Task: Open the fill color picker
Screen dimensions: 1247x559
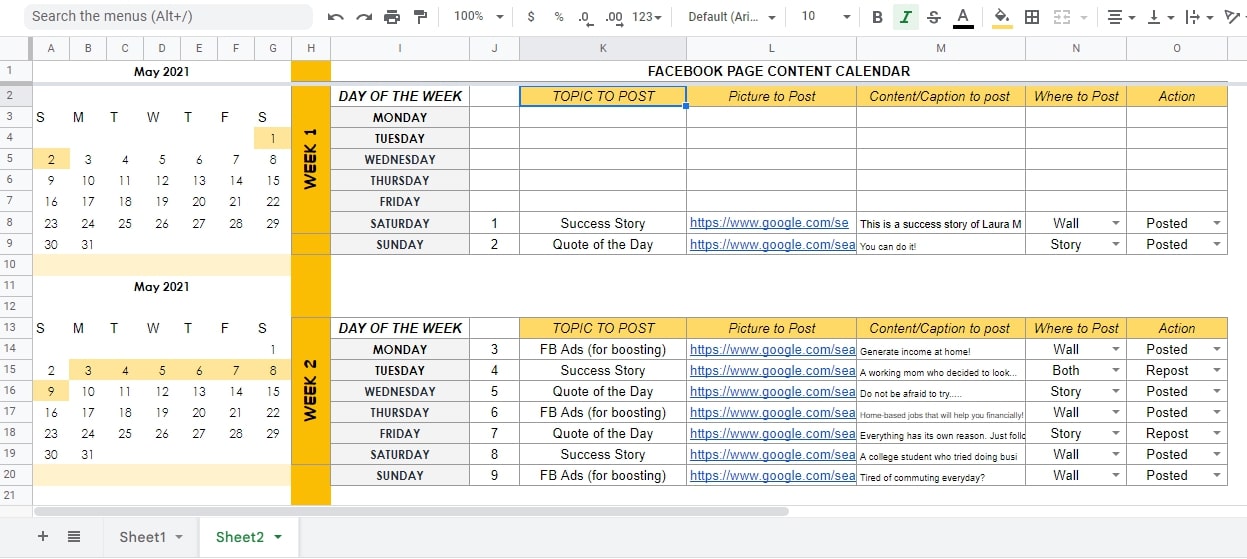Action: click(1002, 17)
